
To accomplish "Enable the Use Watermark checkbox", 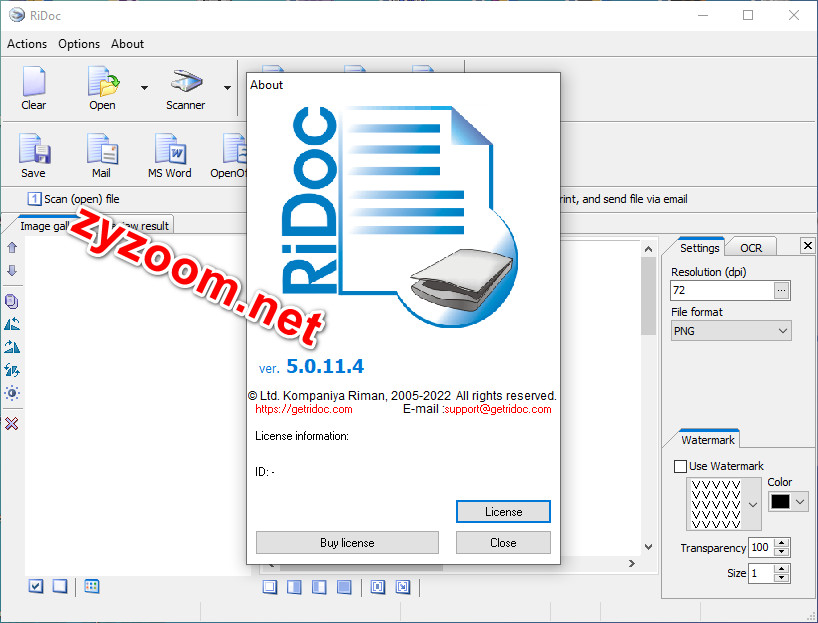I will click(680, 466).
